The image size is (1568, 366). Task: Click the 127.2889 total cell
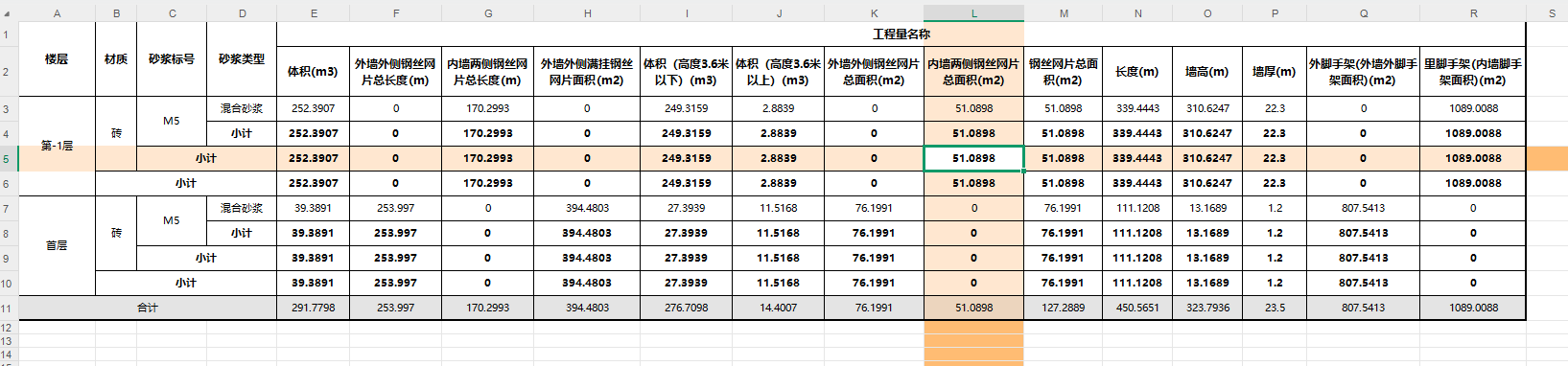(x=1063, y=309)
